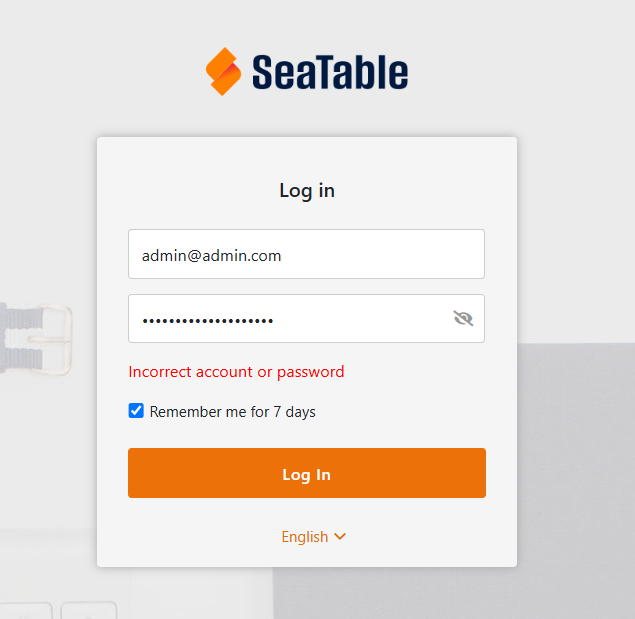
Task: Click the orange SeaTable logo icon
Action: click(224, 72)
